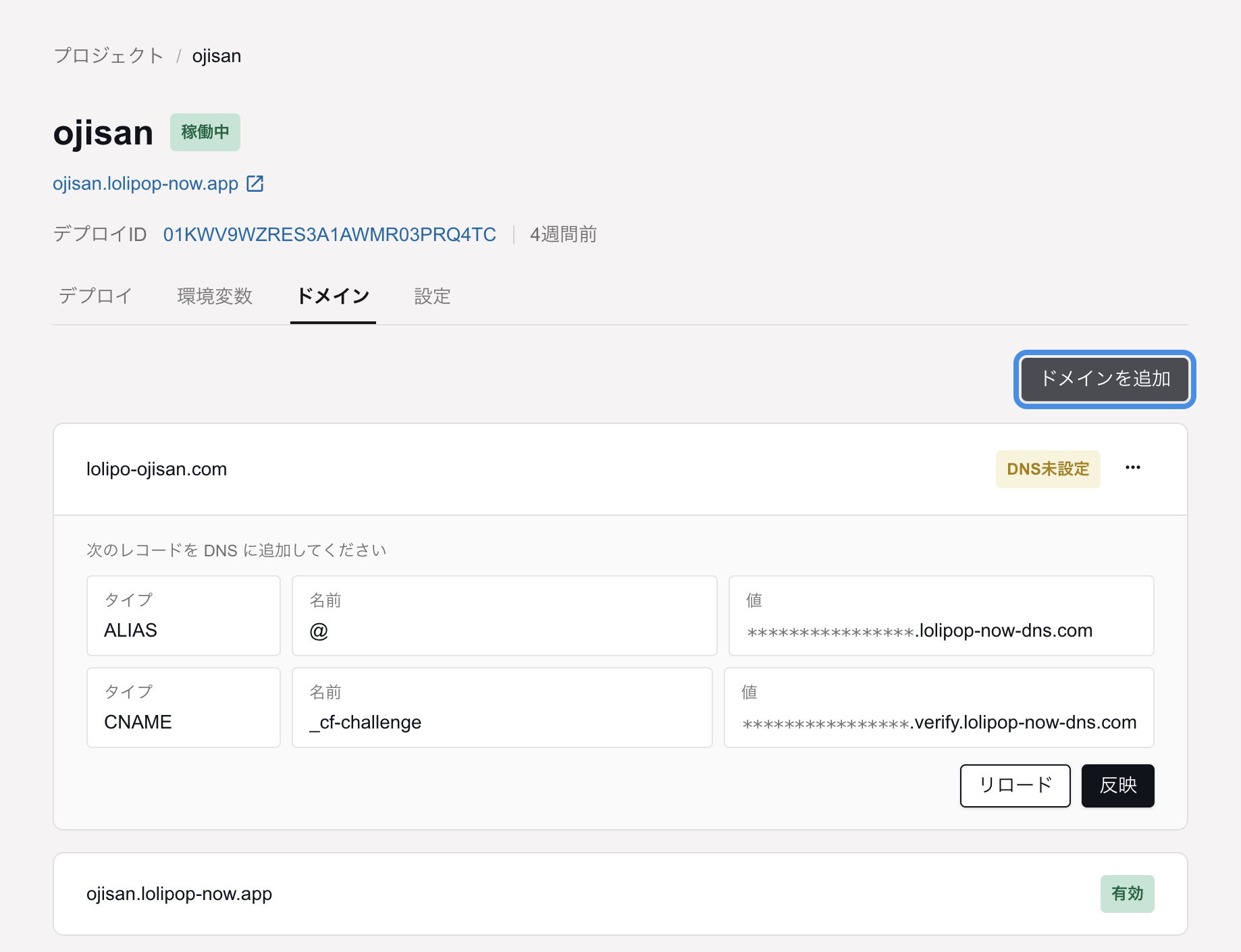Select the ALIAS type value
This screenshot has height=952, width=1241.
[130, 631]
